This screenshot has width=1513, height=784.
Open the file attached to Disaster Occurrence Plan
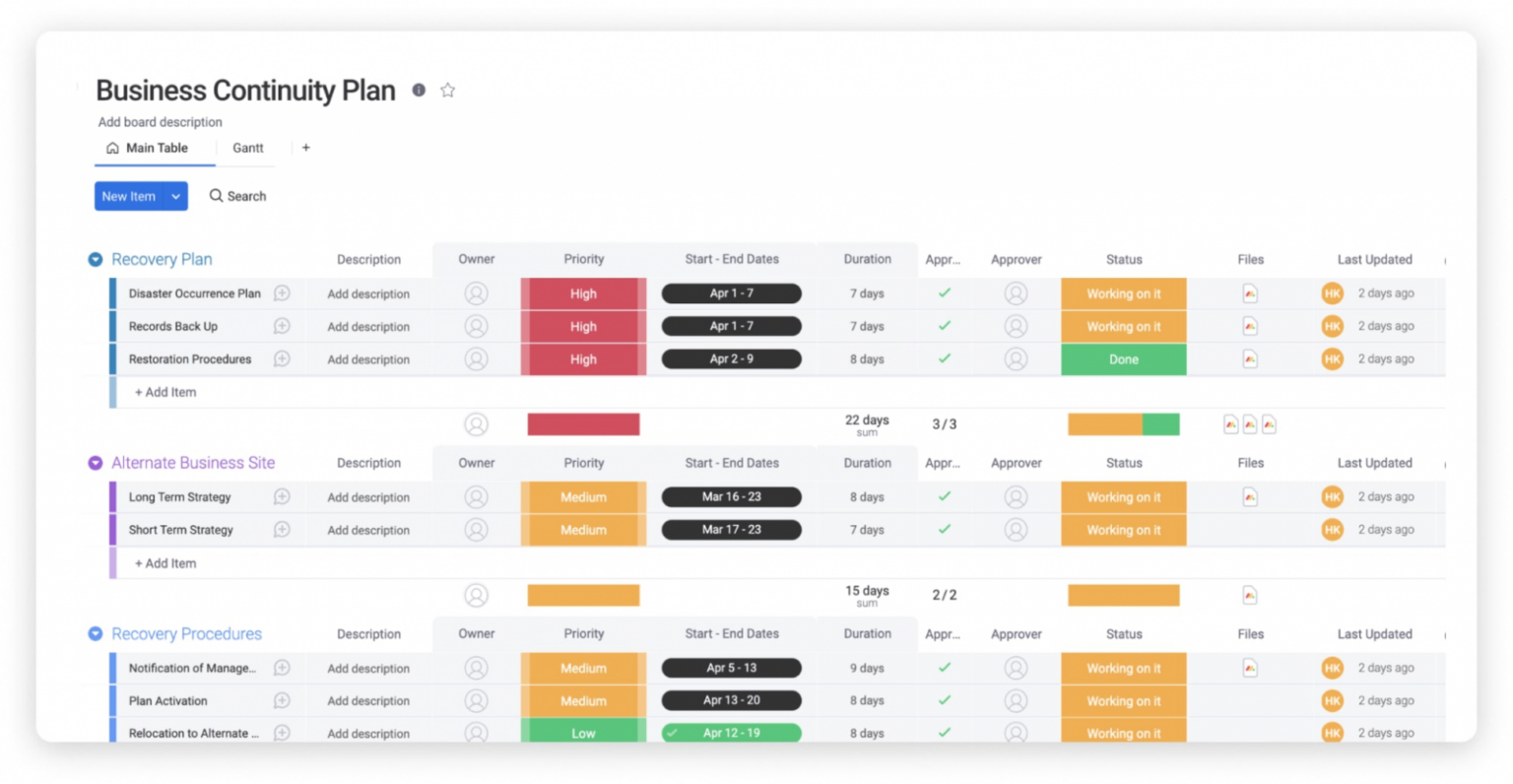click(1249, 293)
